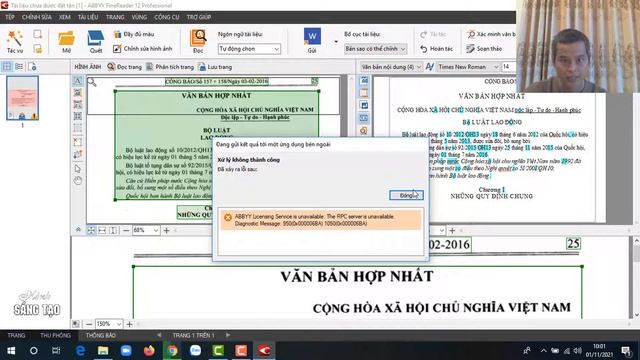Click the Quét scanner icon
This screenshot has width=640, height=360.
click(x=96, y=41)
